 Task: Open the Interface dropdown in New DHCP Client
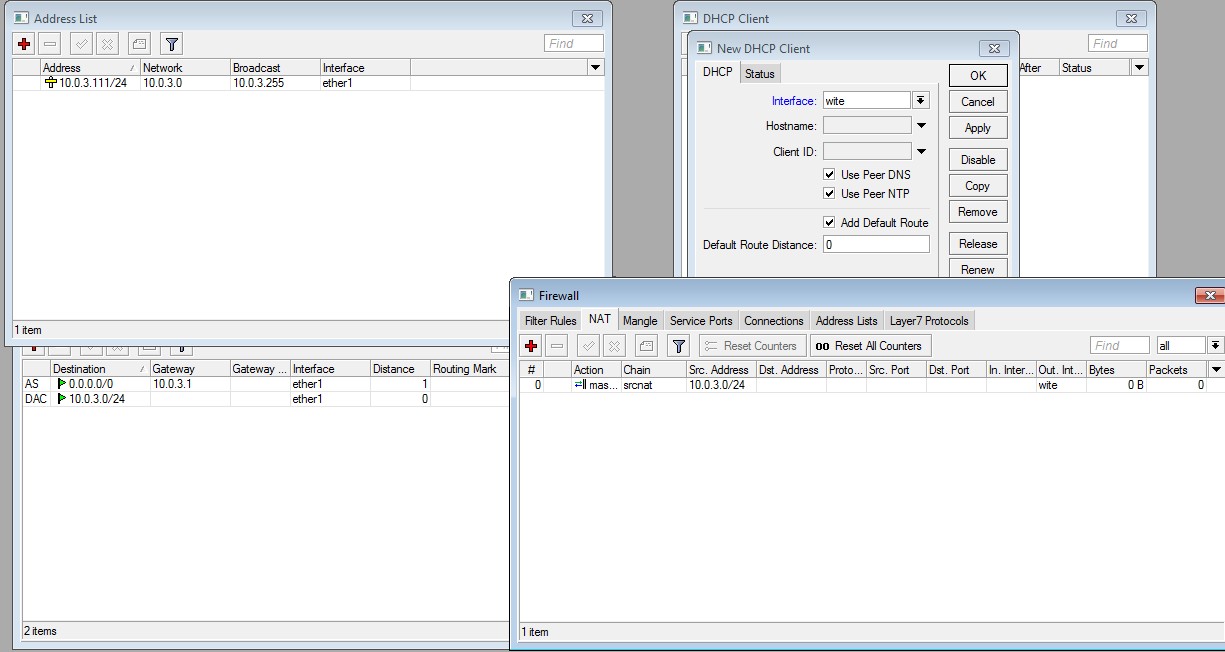click(x=921, y=100)
